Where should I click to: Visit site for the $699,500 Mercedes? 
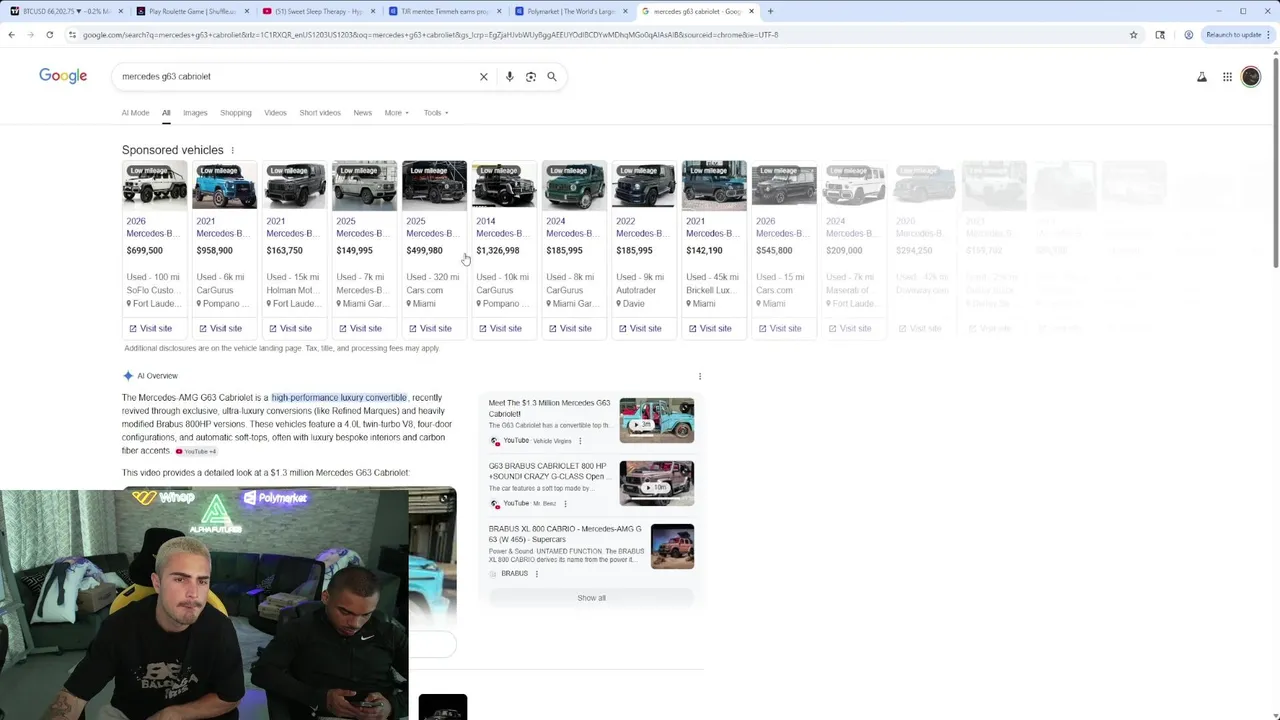(151, 328)
